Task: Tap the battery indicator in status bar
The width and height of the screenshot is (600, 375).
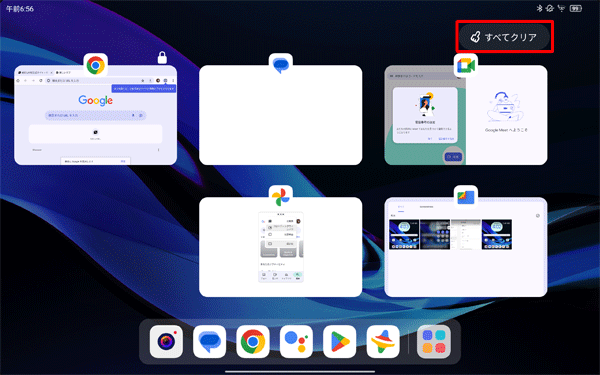Action: [576, 8]
